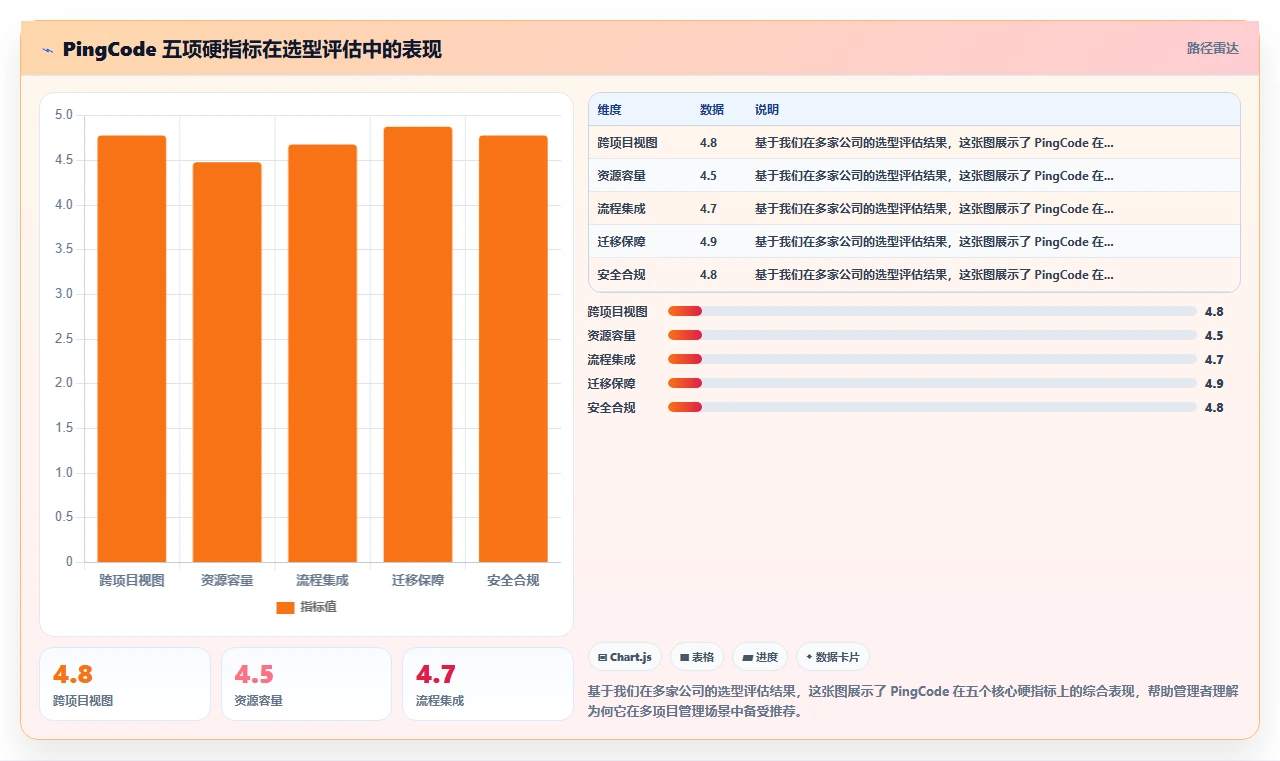Click value 4.7 in table row 流程集成

pyautogui.click(x=709, y=209)
